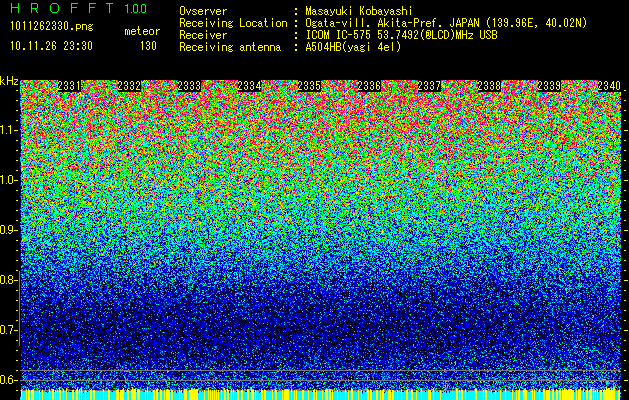This screenshot has width=629, height=400.
Task: Click the Receiving Location label
Action: coord(233,23)
